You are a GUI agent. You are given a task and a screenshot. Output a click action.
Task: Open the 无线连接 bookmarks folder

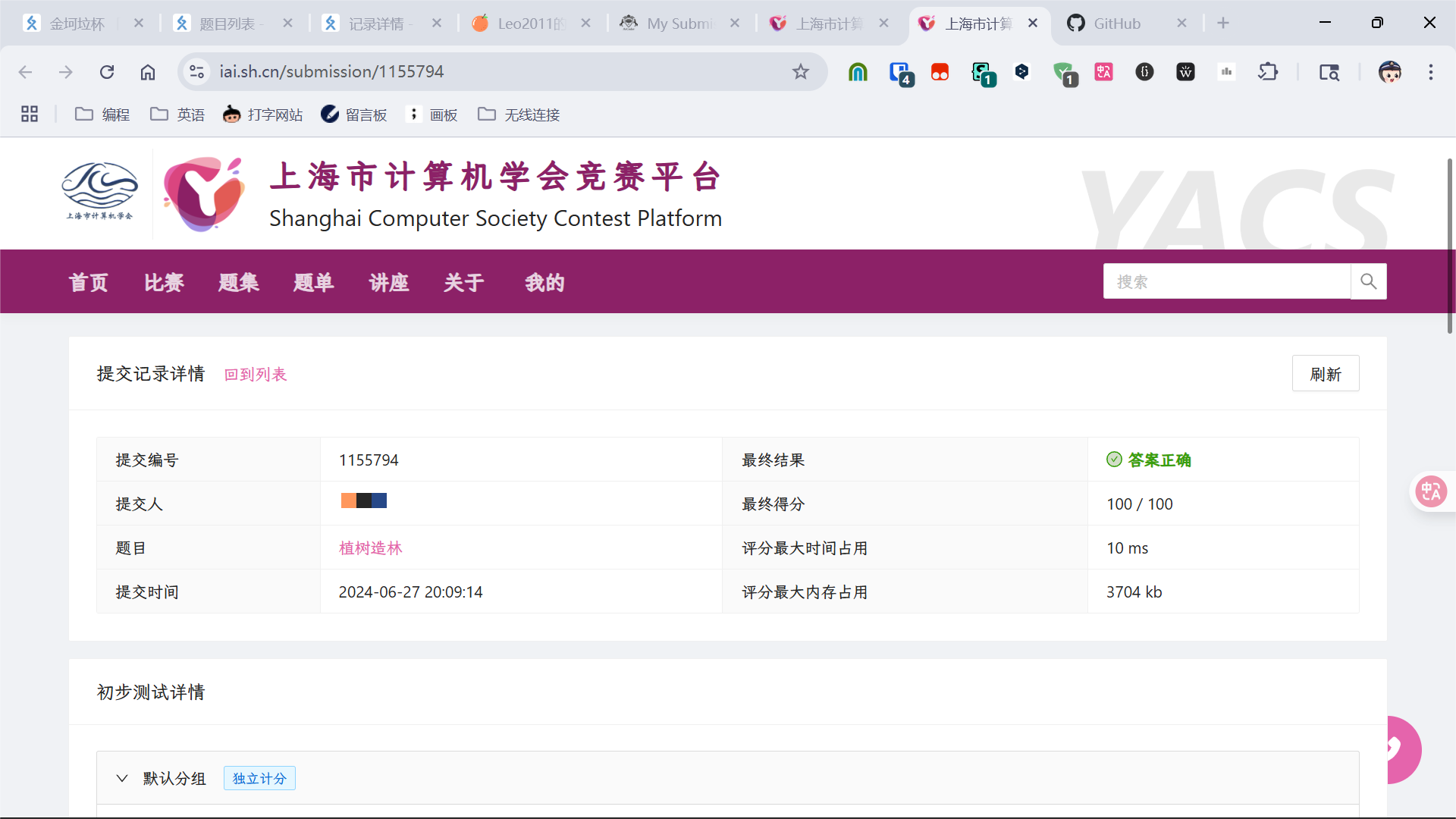pyautogui.click(x=519, y=115)
